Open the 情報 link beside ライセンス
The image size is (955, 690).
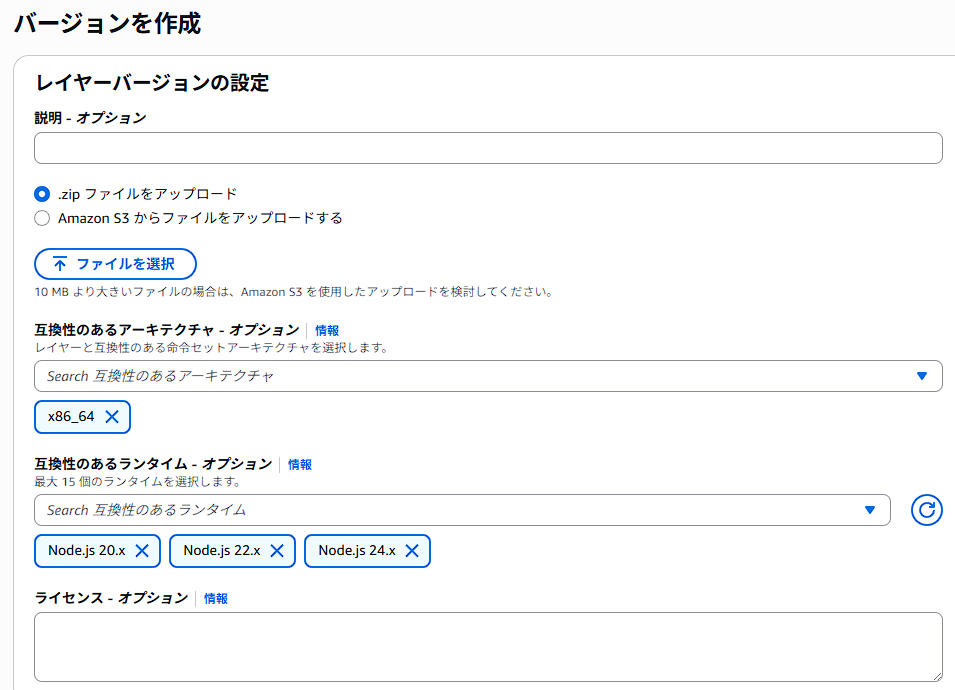pyautogui.click(x=216, y=597)
